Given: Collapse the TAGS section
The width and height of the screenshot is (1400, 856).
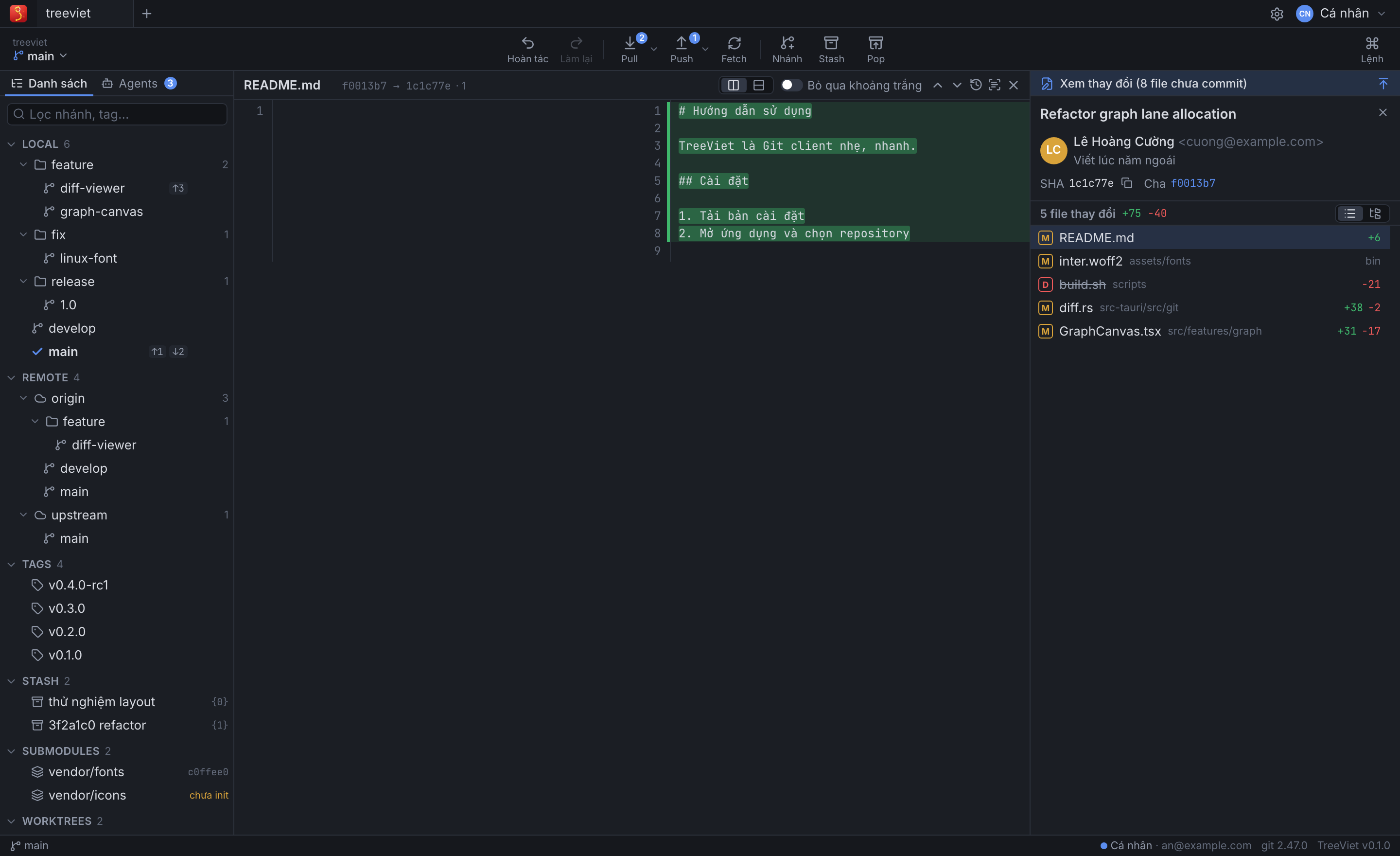Looking at the screenshot, I should [x=11, y=564].
